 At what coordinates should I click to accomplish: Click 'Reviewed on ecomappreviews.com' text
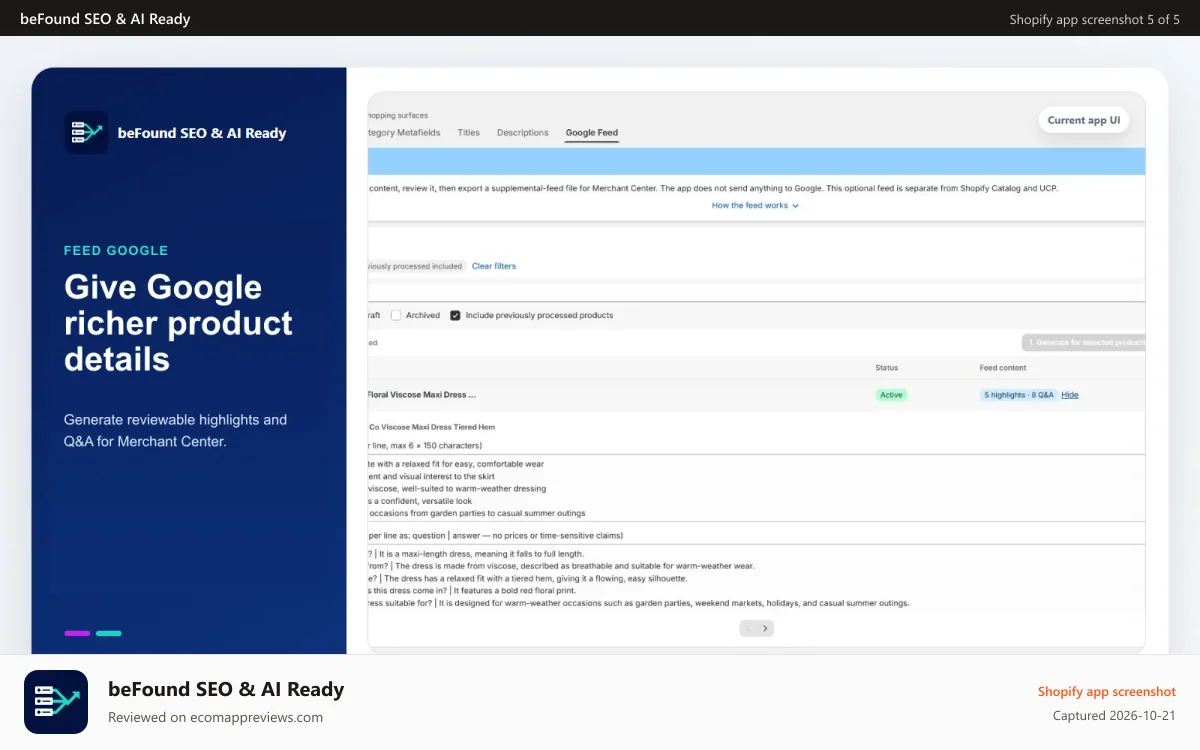216,717
